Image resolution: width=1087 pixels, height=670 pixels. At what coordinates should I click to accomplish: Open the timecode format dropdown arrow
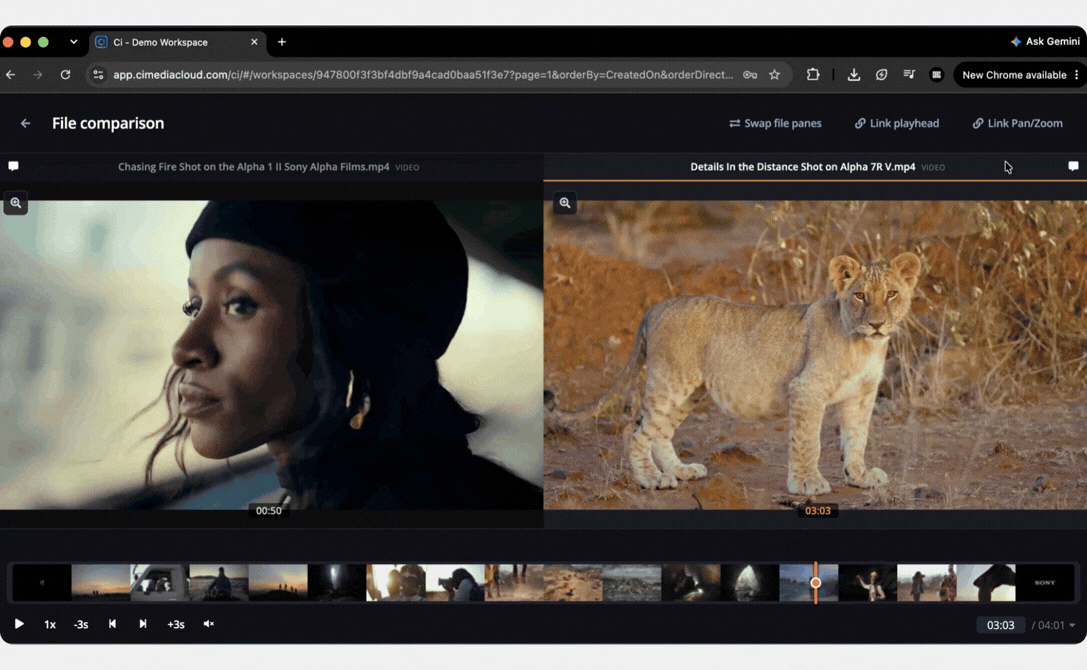(x=1072, y=625)
